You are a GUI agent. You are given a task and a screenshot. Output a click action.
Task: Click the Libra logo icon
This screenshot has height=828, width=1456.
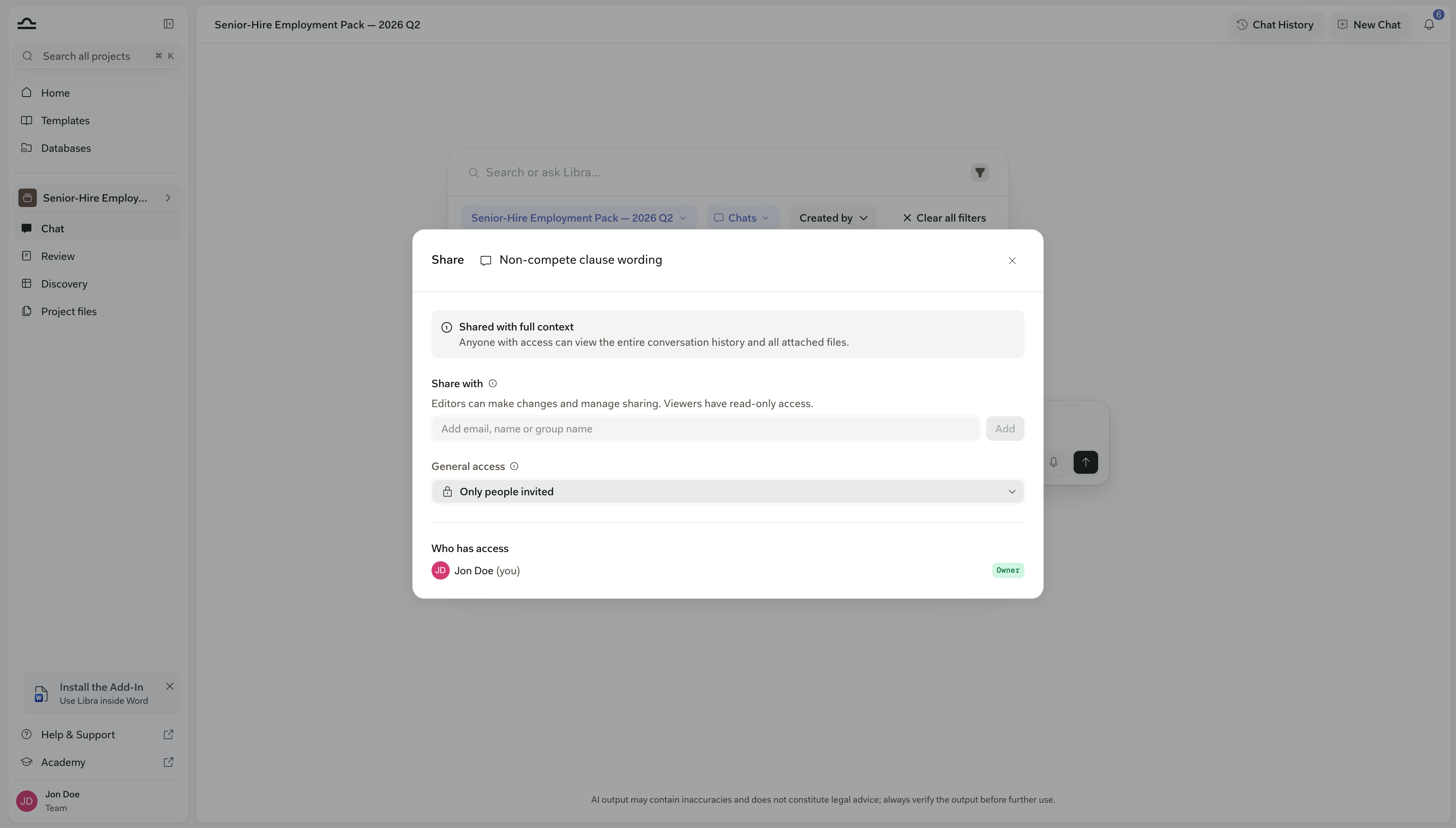27,23
